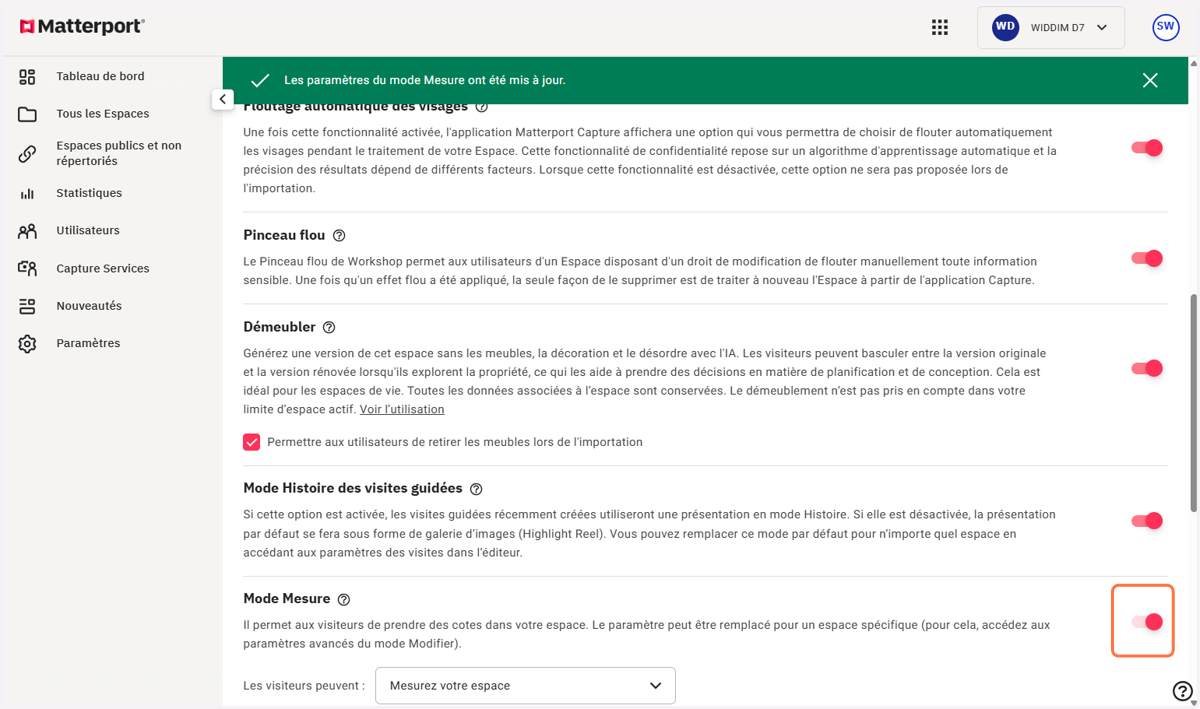Click the help icon beside Floutage automatique des visages
Image resolution: width=1200 pixels, height=709 pixels.
tap(482, 106)
